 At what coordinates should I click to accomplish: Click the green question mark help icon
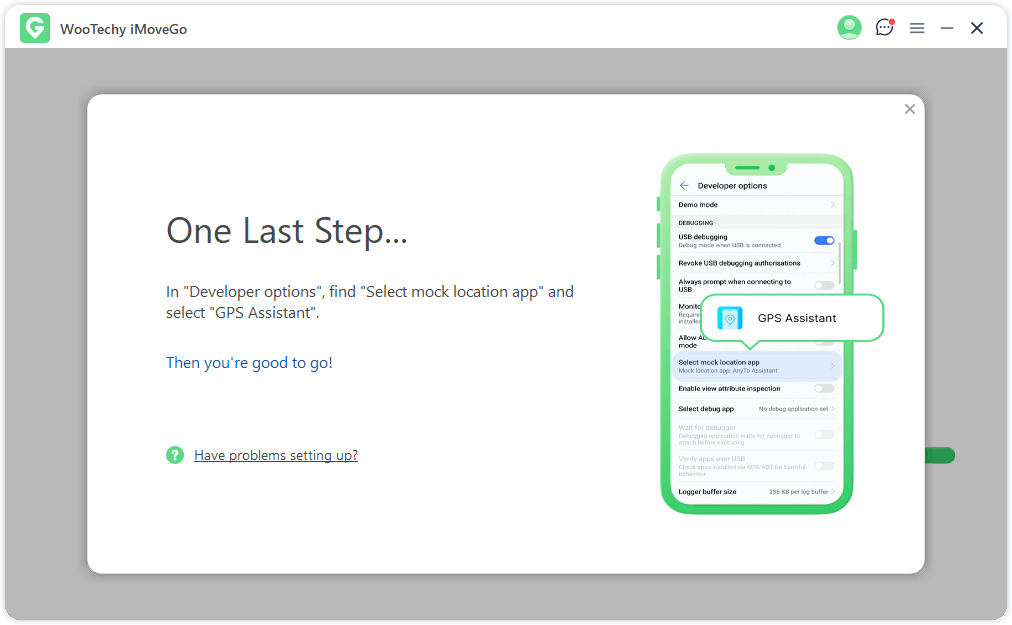175,455
